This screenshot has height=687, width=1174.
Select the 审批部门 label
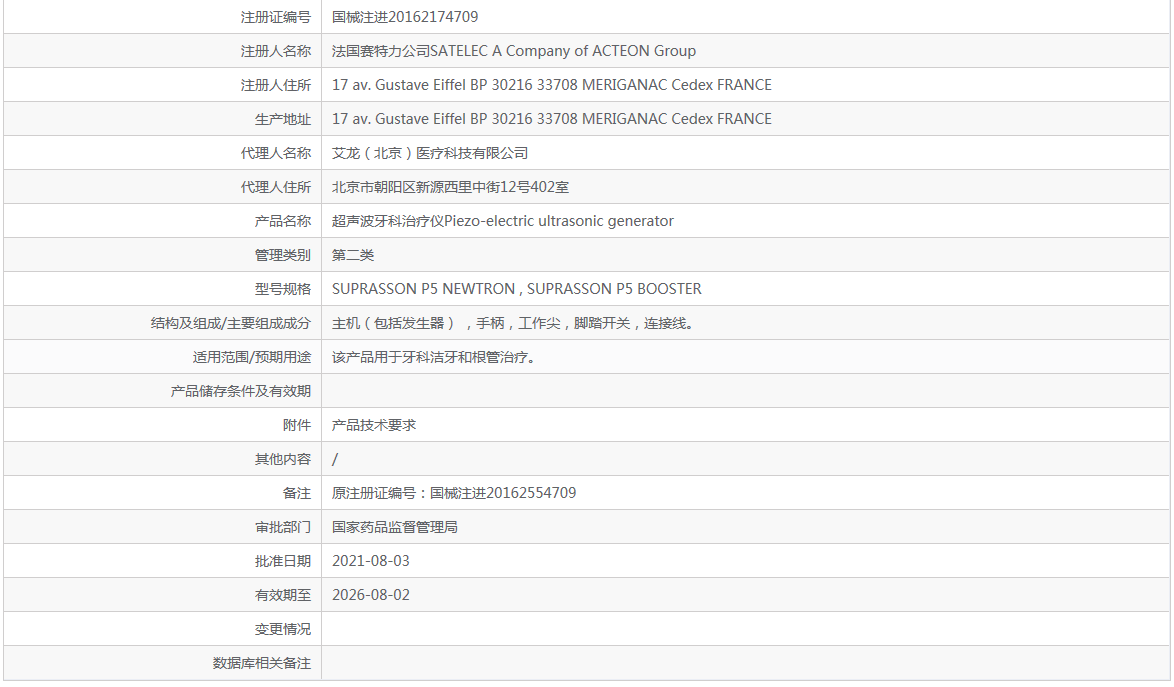(x=283, y=528)
